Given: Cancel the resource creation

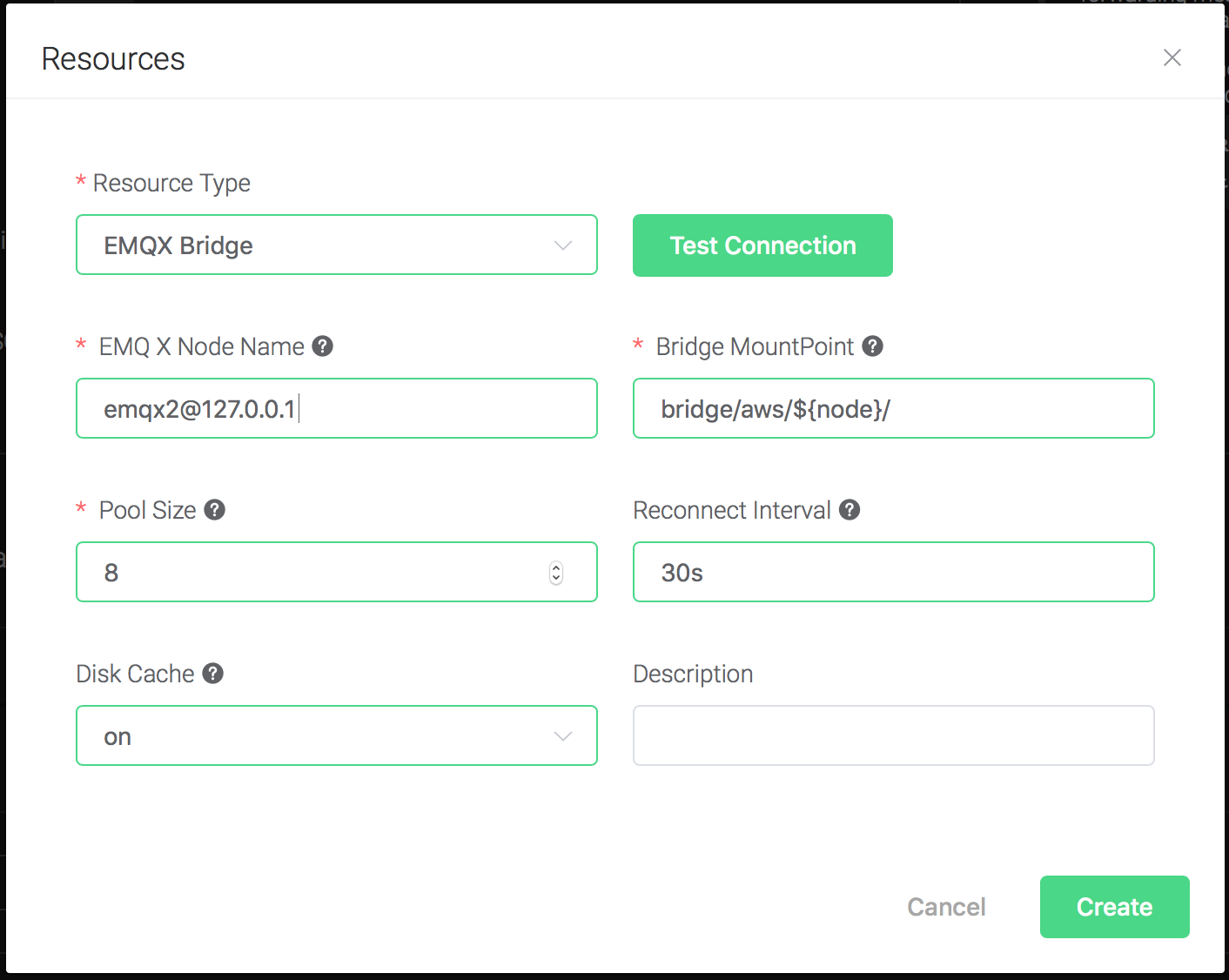Looking at the screenshot, I should (946, 907).
